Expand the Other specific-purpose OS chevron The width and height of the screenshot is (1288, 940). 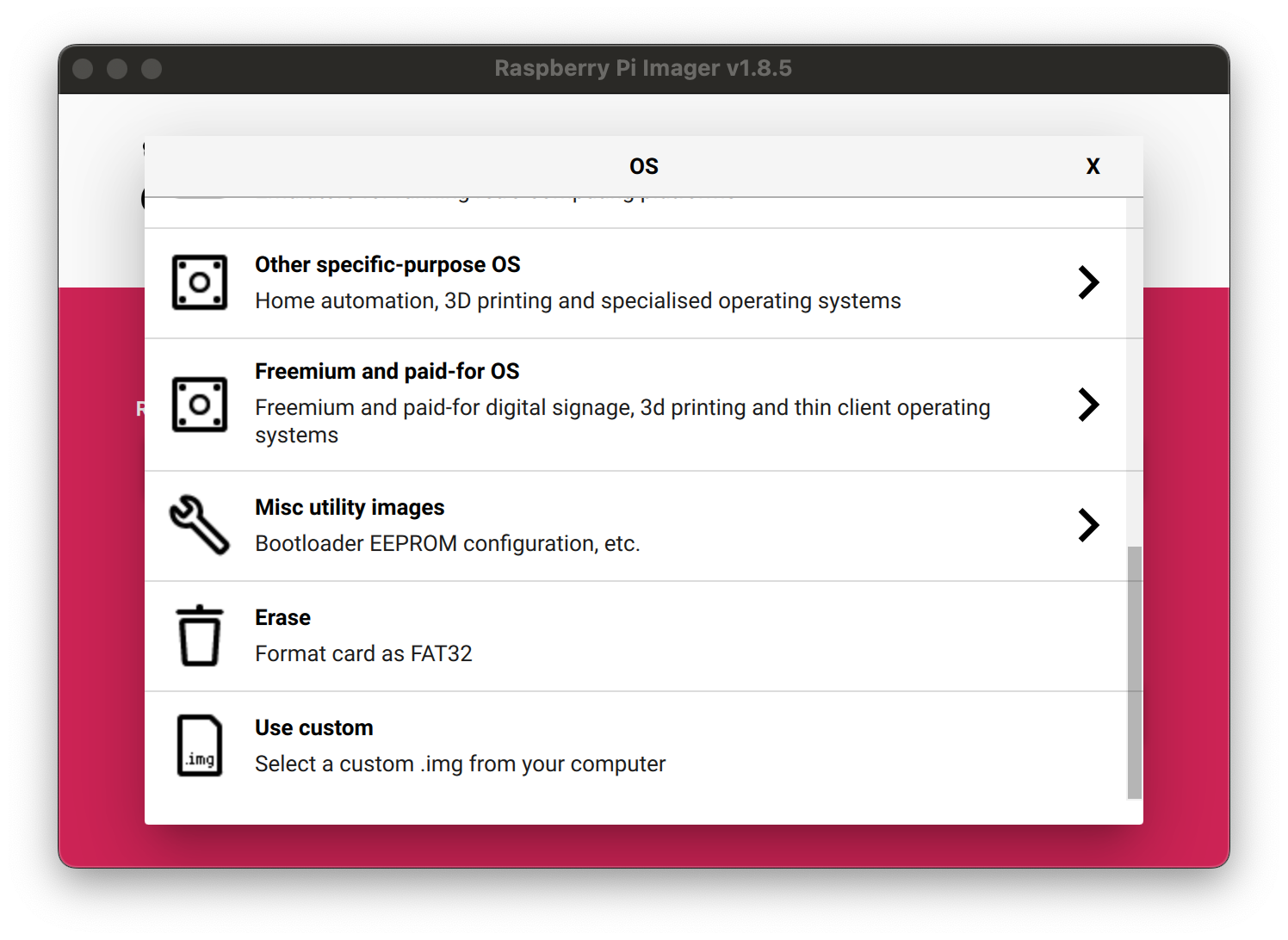pos(1089,282)
